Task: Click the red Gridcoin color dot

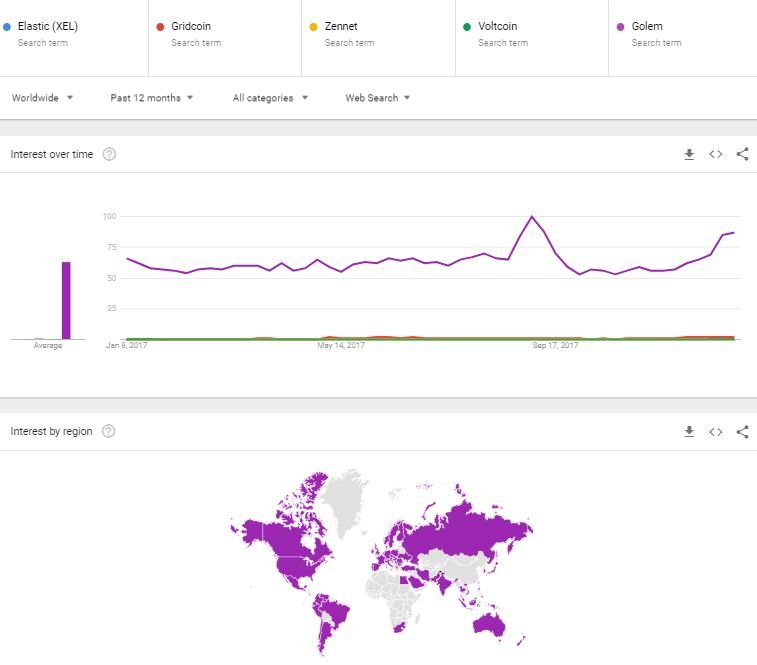Action: coord(160,27)
